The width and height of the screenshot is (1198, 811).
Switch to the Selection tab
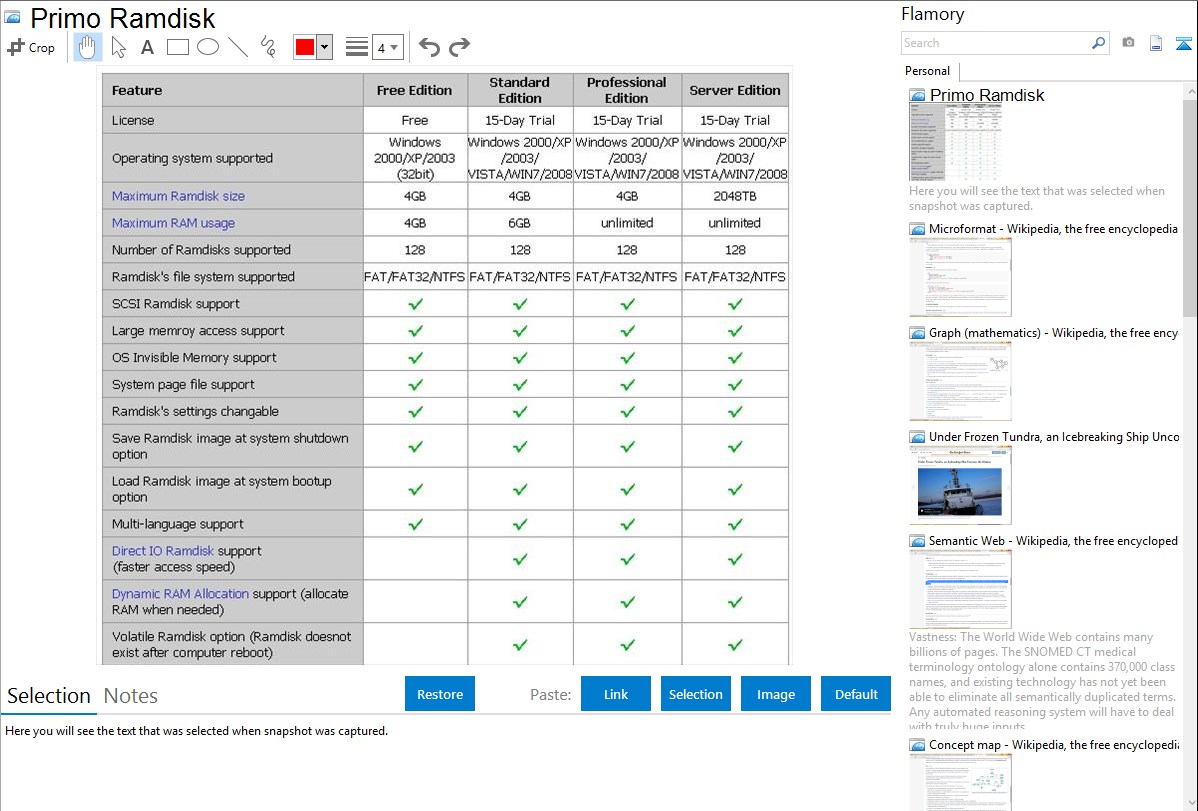tap(49, 696)
